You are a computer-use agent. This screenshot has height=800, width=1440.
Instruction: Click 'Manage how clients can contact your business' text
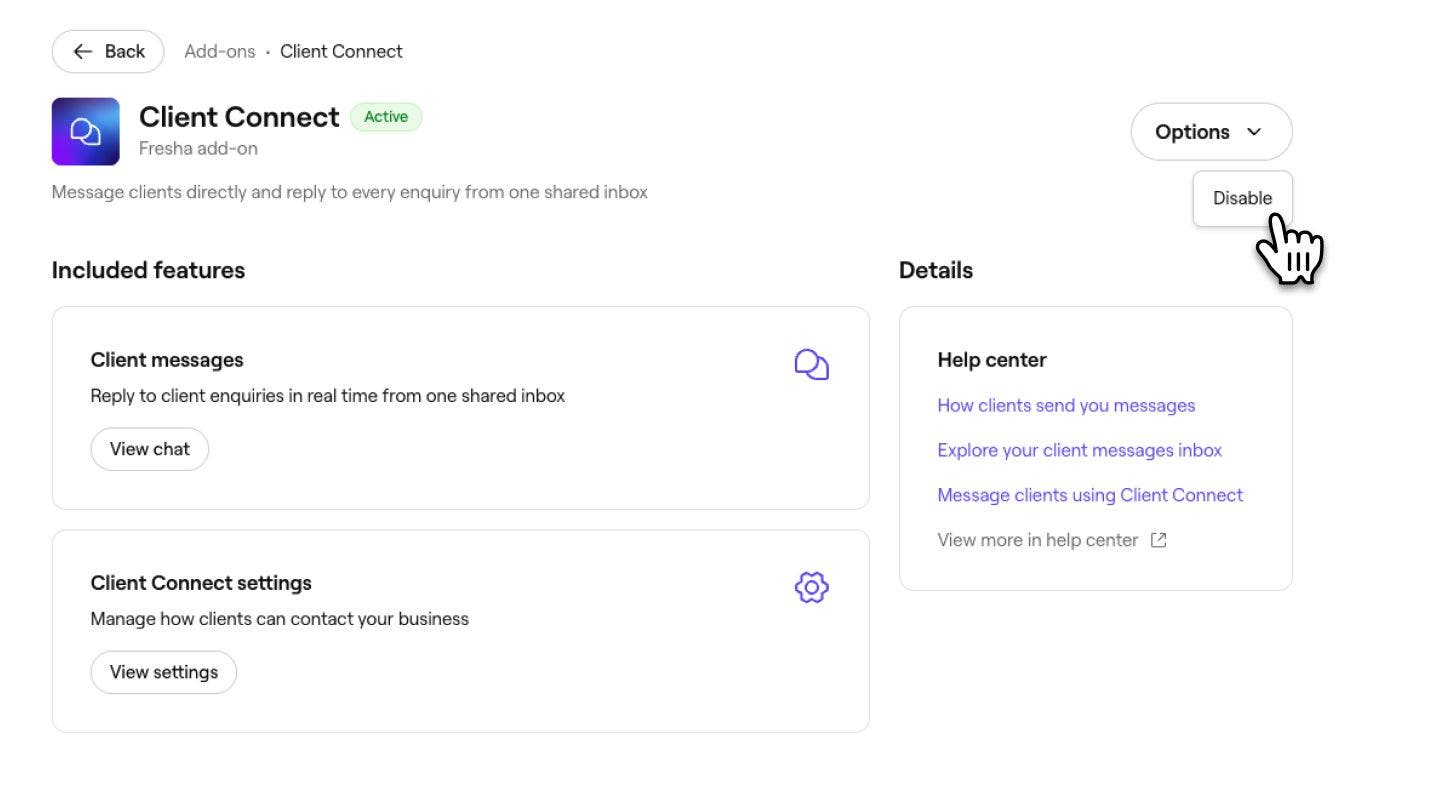click(280, 619)
